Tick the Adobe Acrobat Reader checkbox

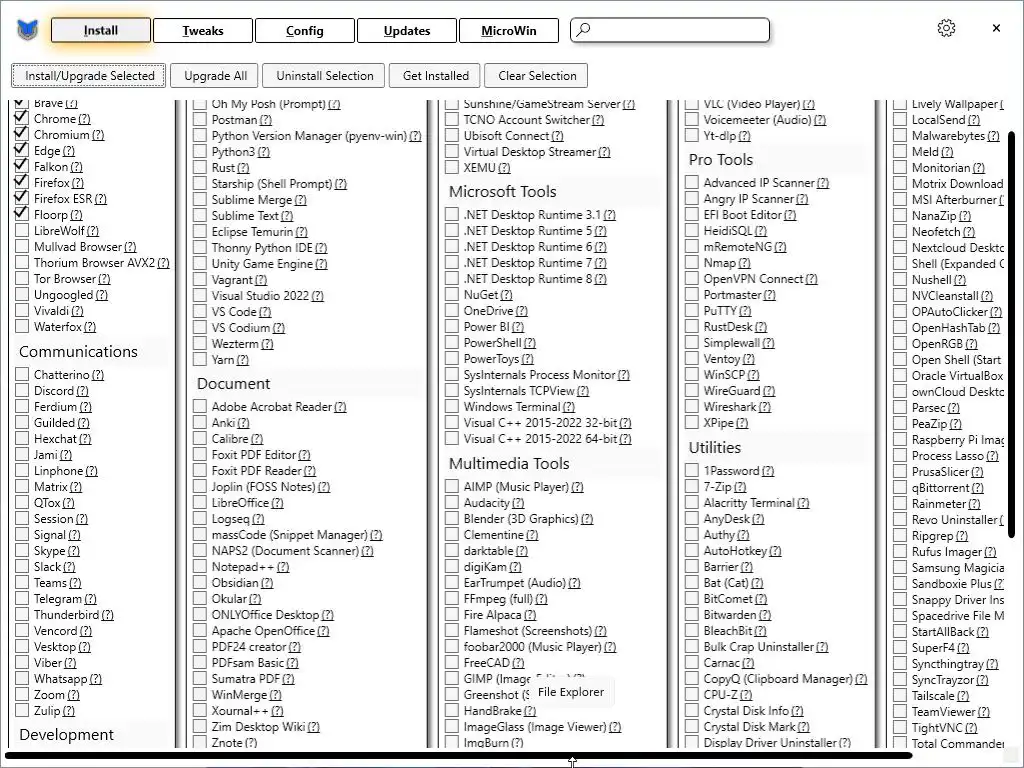click(x=200, y=406)
